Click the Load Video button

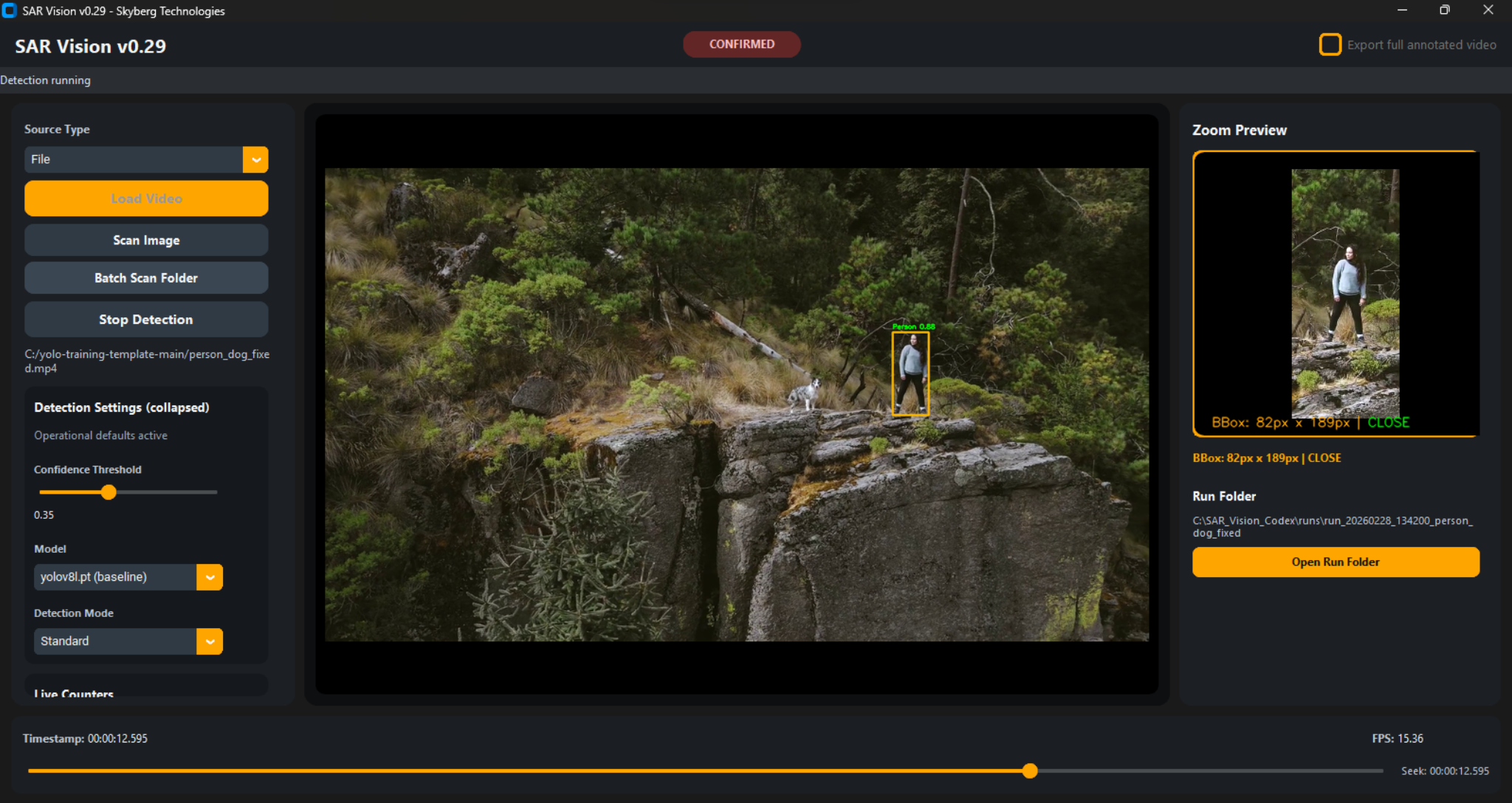point(145,198)
